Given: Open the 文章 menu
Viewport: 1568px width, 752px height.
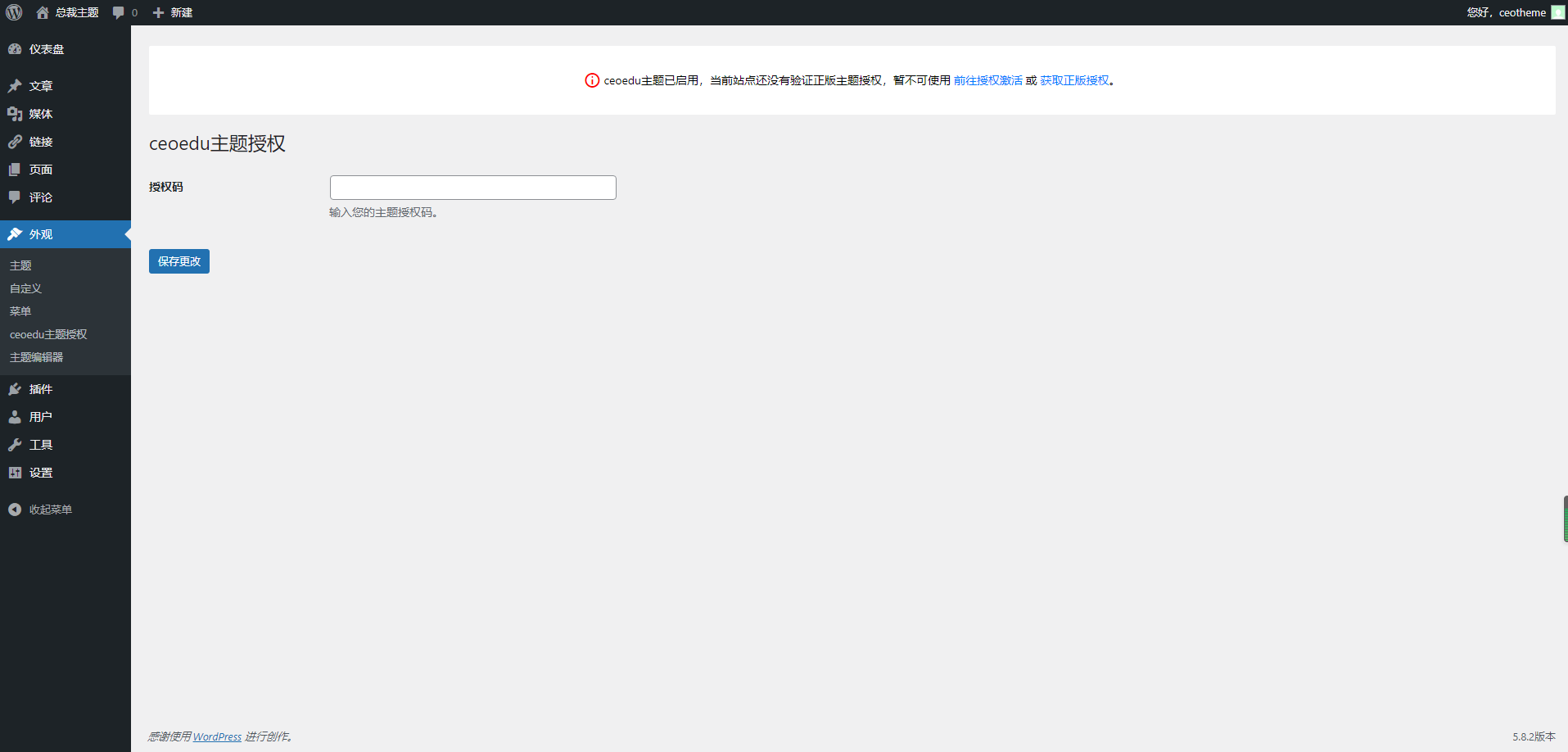Looking at the screenshot, I should pyautogui.click(x=66, y=86).
